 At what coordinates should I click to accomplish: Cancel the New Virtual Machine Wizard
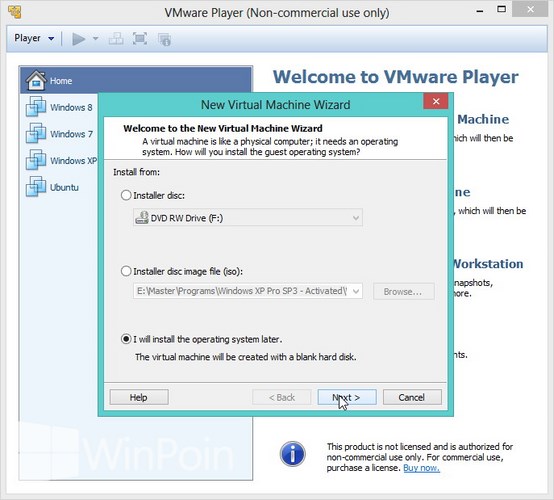412,397
